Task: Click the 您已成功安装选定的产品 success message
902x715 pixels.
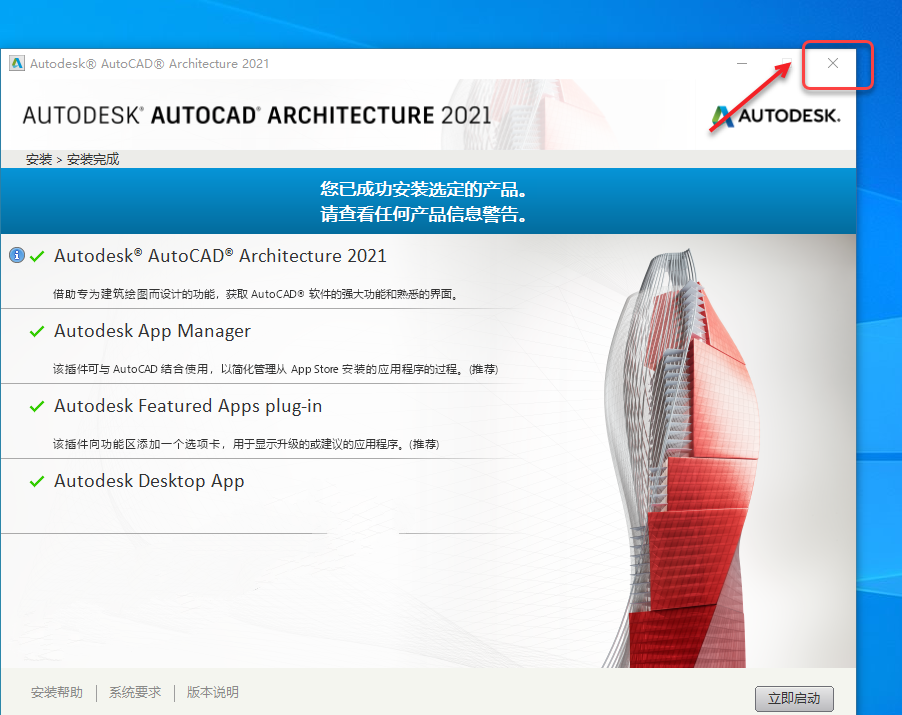Action: [423, 189]
